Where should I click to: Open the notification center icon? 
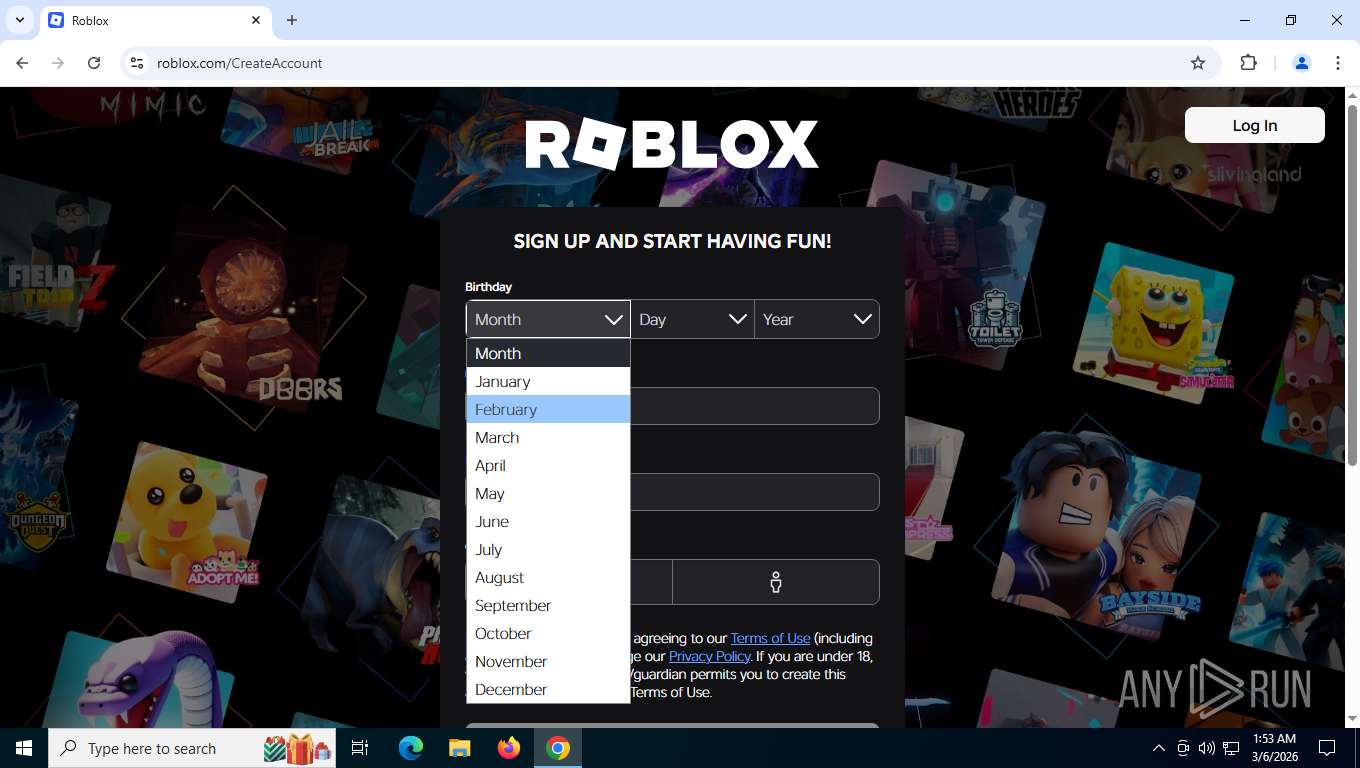(x=1327, y=748)
